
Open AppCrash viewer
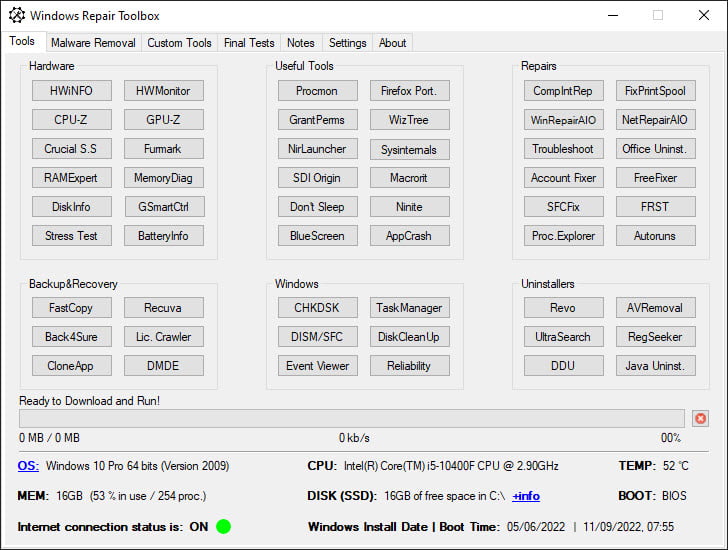(x=410, y=236)
